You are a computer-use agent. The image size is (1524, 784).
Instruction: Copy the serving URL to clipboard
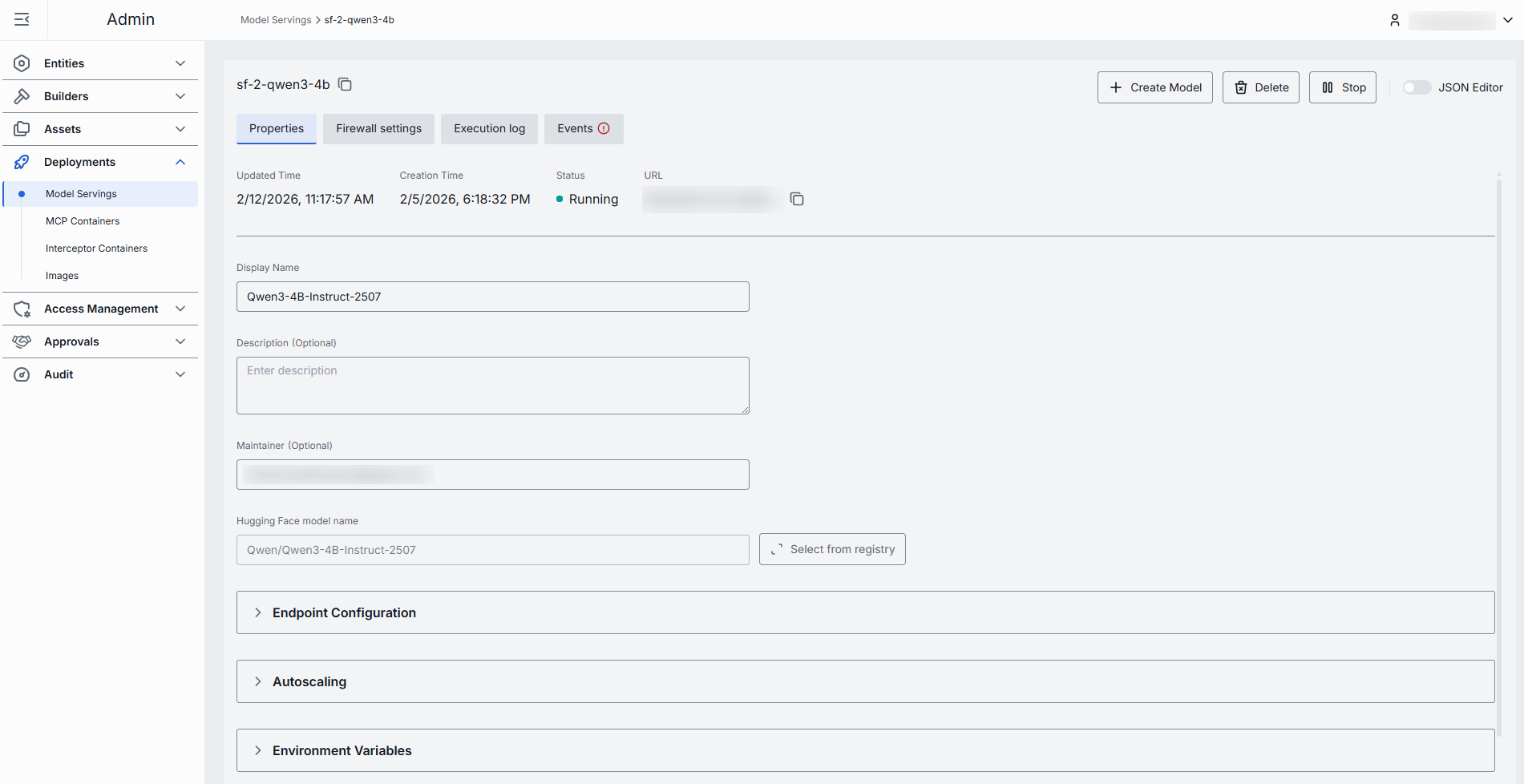(x=796, y=199)
